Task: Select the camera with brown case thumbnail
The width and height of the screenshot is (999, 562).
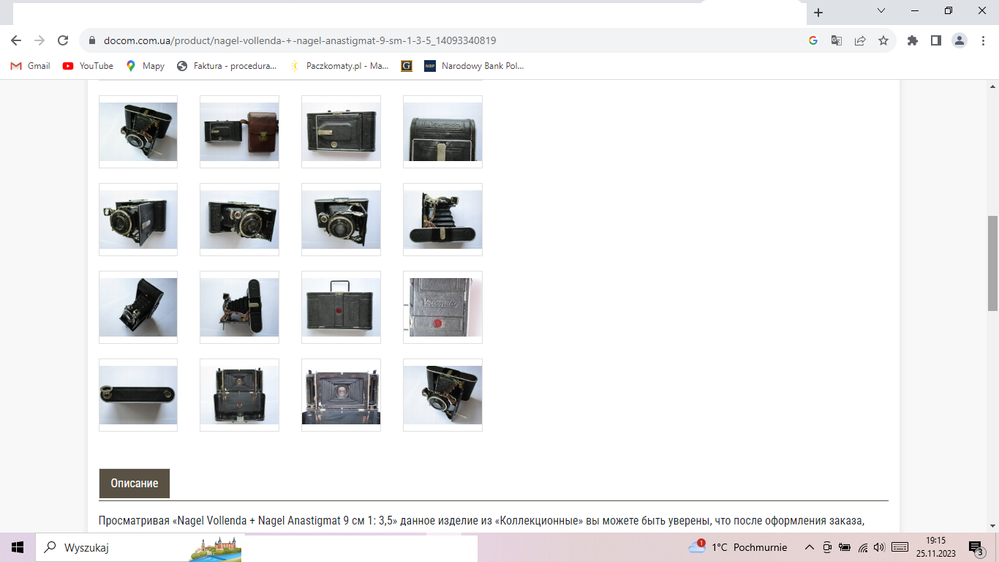Action: 239,132
